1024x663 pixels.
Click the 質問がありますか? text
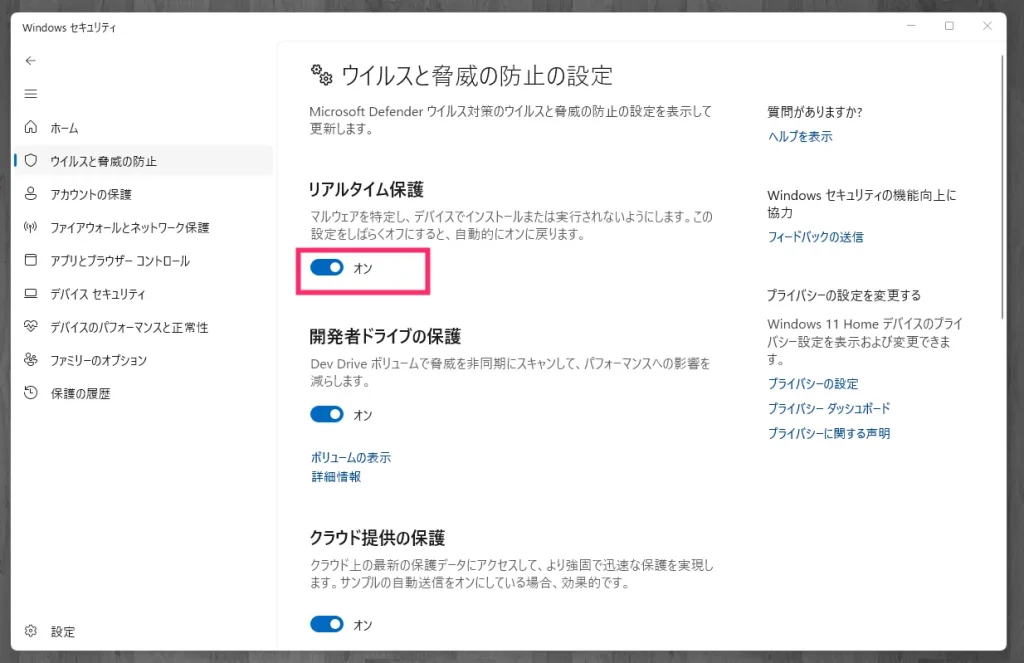click(x=814, y=112)
